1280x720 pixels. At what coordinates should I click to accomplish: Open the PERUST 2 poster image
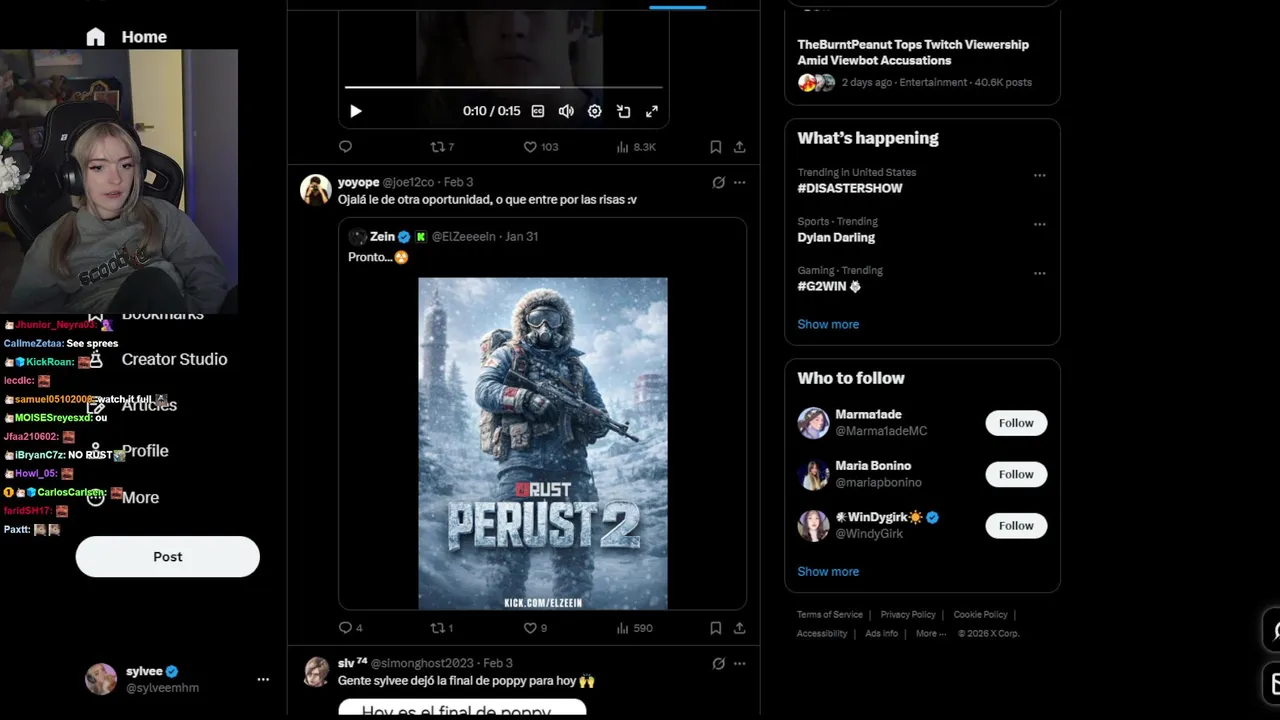tap(543, 443)
